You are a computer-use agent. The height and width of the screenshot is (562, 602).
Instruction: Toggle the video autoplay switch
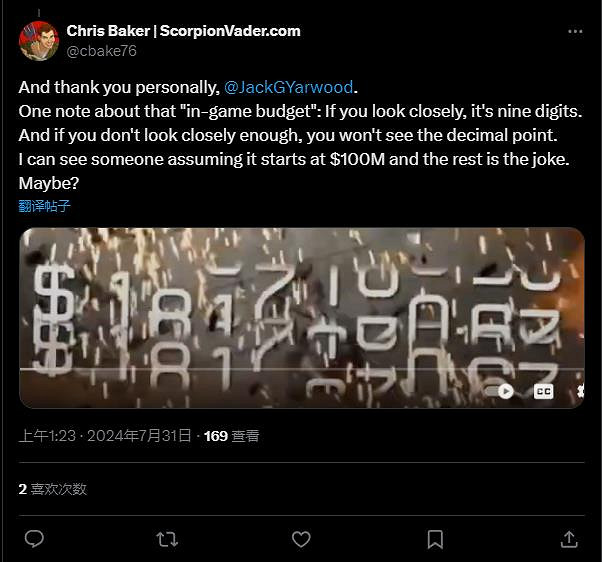[x=500, y=391]
